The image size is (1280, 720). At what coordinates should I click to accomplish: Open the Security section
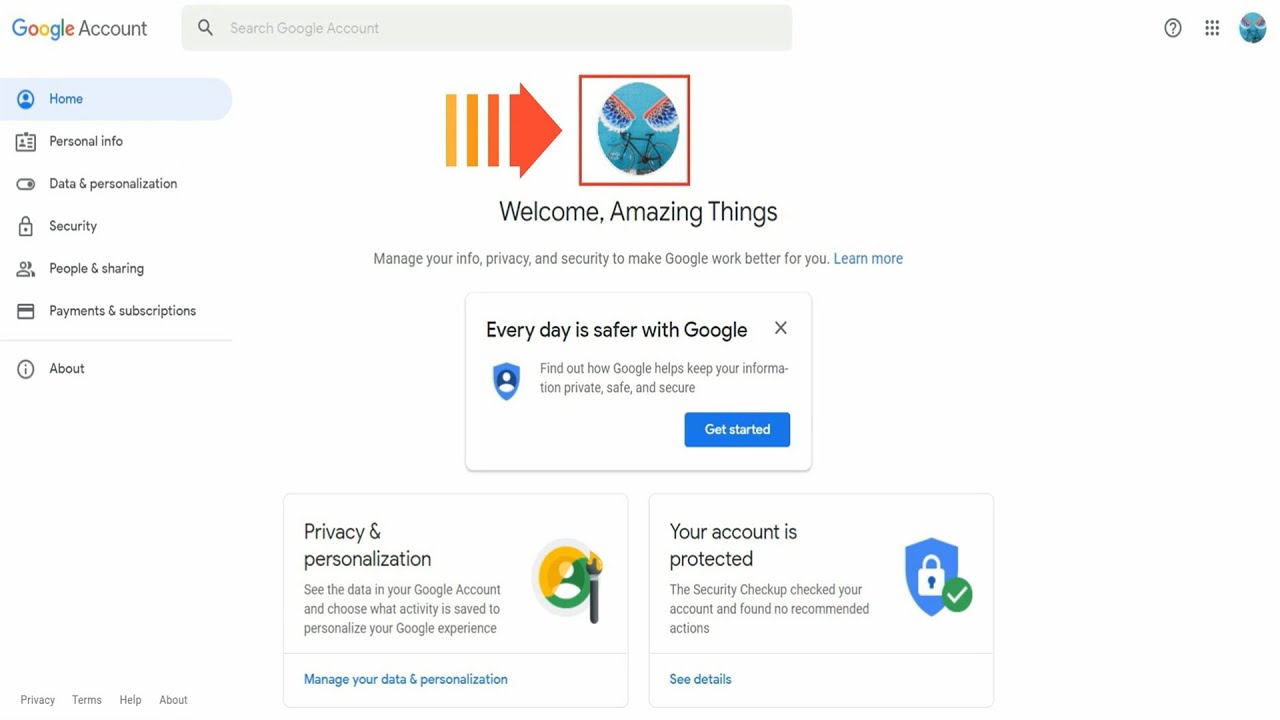pos(73,226)
